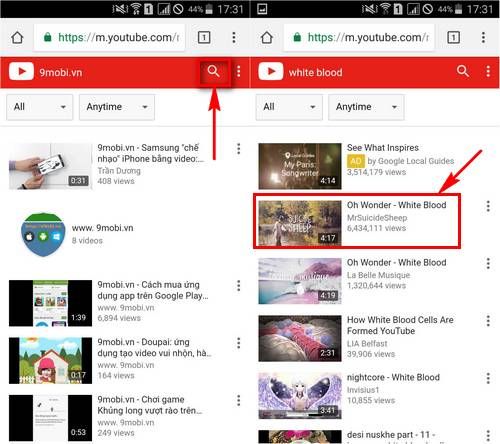500x444 pixels.
Task: Open nightcore - White Blood title
Action: tap(393, 377)
